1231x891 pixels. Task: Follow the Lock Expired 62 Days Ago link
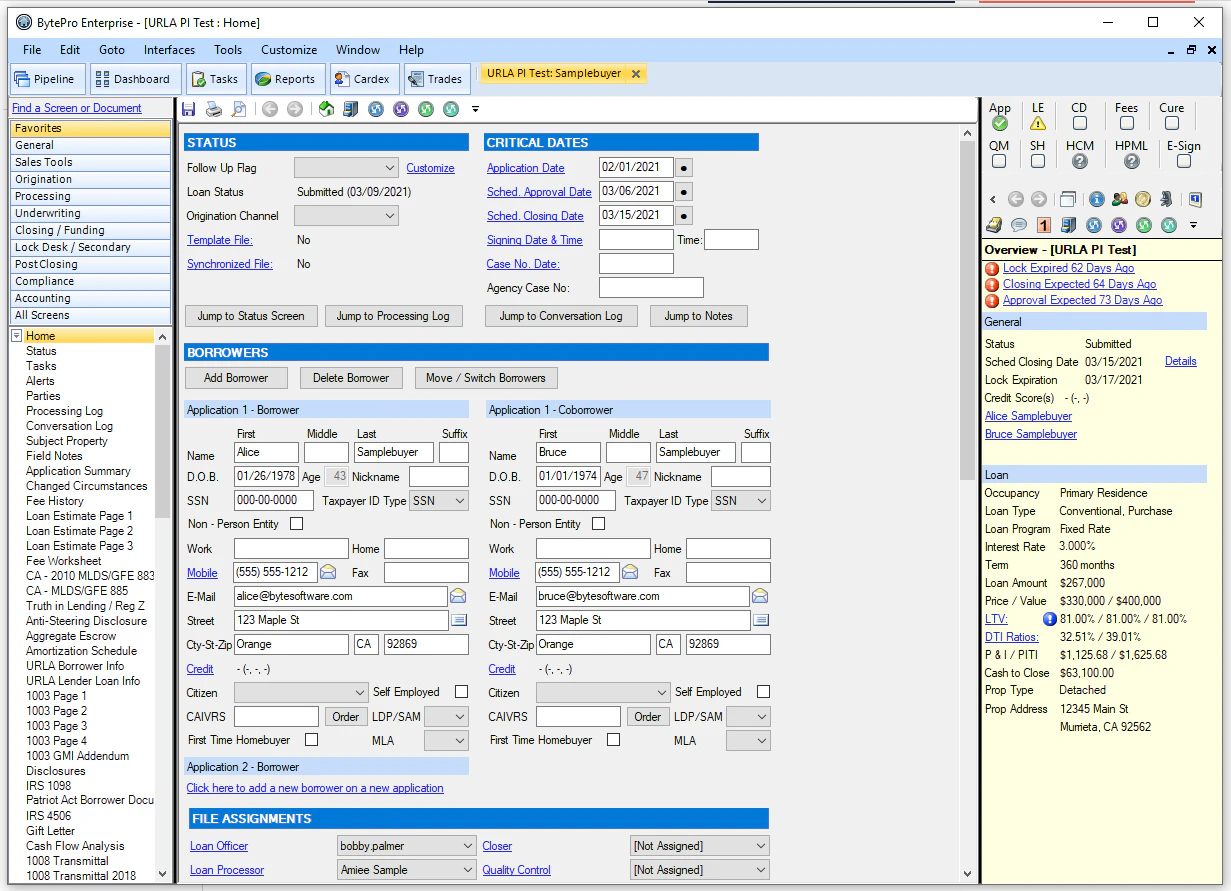point(1068,268)
